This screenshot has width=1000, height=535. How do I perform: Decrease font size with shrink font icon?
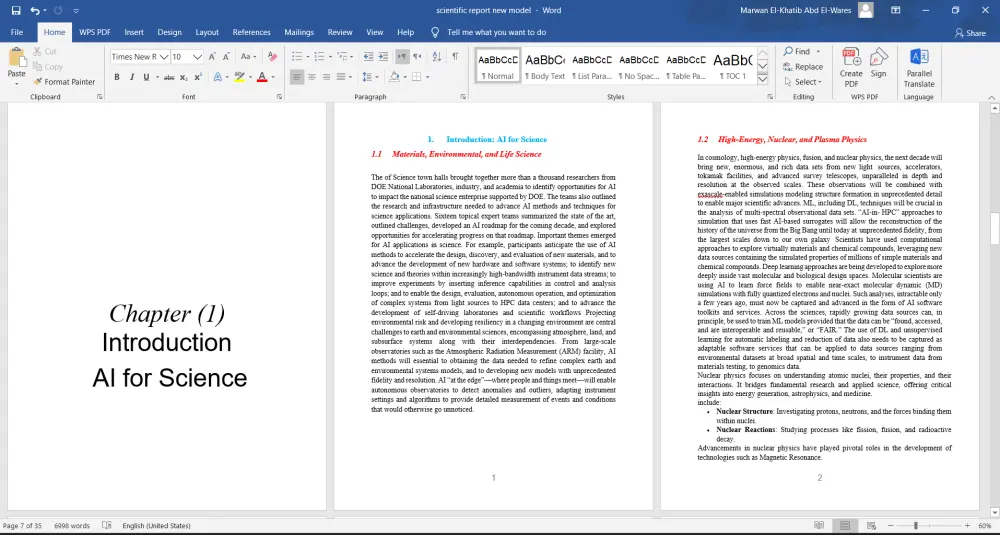pyautogui.click(x=226, y=57)
